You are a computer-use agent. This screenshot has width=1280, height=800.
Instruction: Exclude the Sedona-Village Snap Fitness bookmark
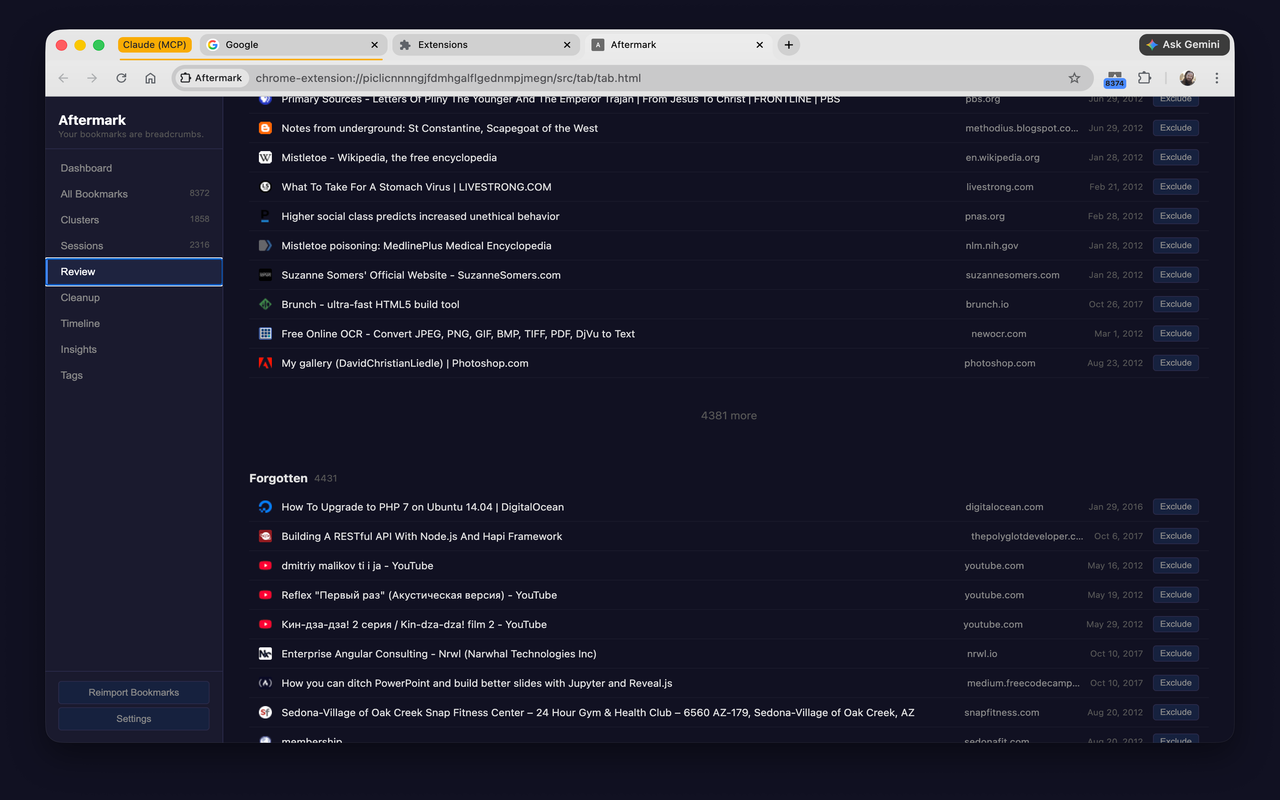[1176, 713]
